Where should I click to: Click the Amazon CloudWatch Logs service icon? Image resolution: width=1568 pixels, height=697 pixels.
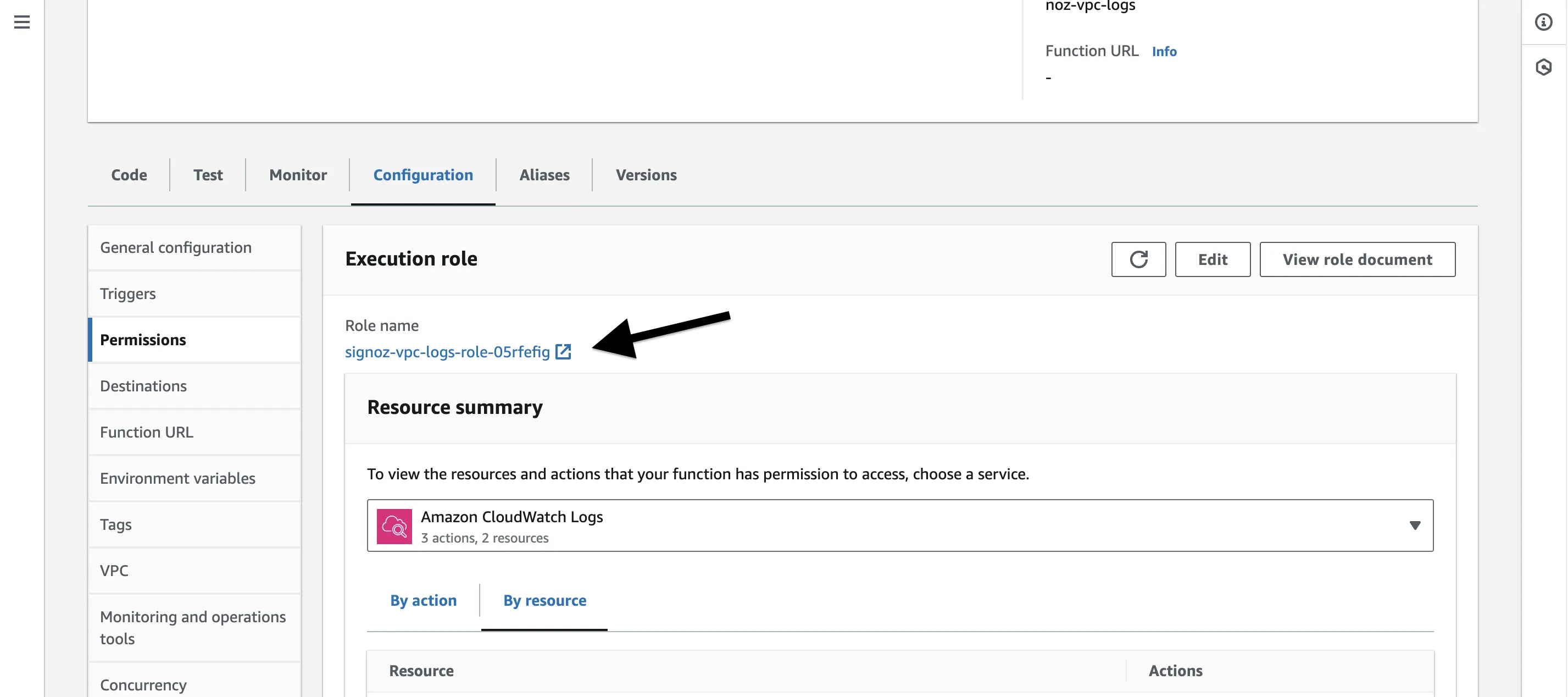394,527
